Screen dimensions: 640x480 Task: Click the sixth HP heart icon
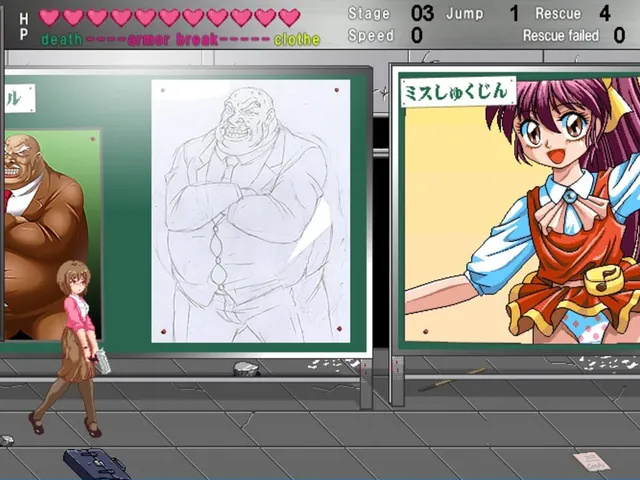tap(169, 18)
